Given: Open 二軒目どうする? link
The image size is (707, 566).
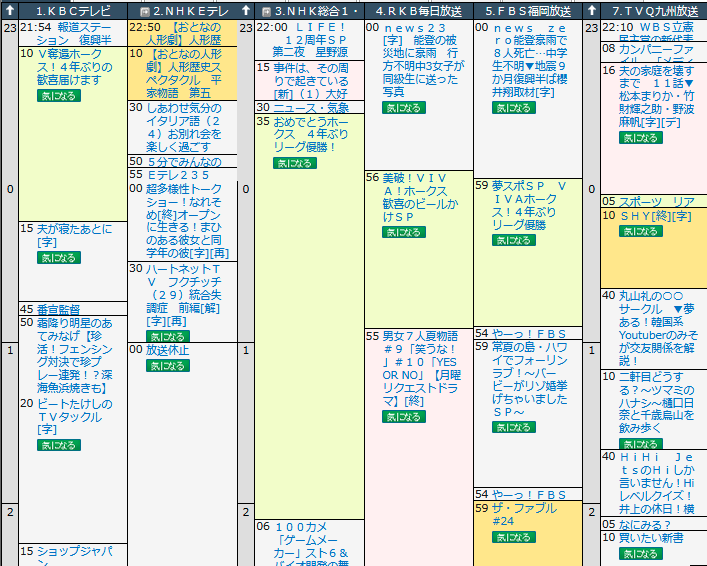Looking at the screenshot, I should coord(656,402).
